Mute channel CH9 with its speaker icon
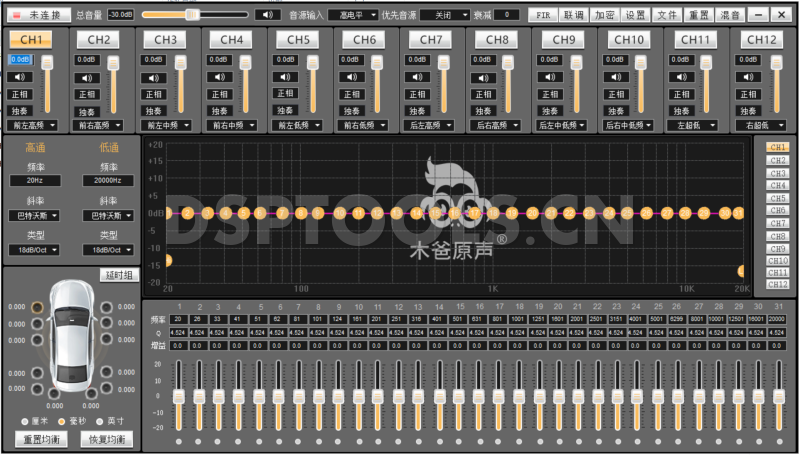This screenshot has width=800, height=455. [x=548, y=77]
